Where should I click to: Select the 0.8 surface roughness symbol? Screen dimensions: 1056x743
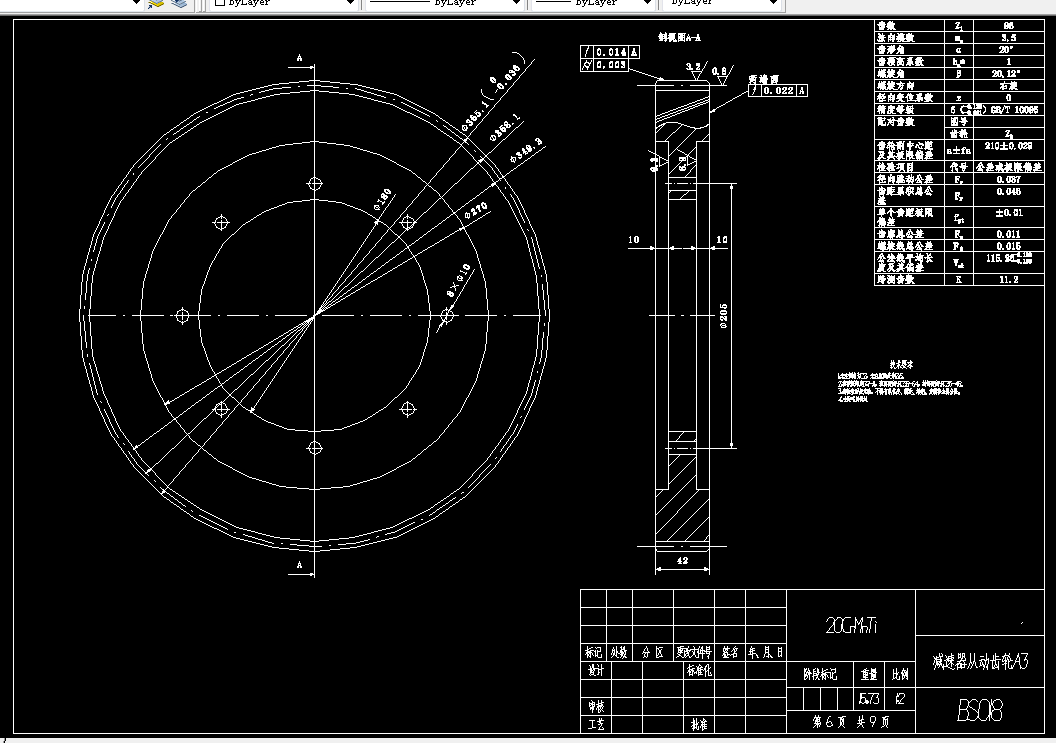[x=721, y=73]
